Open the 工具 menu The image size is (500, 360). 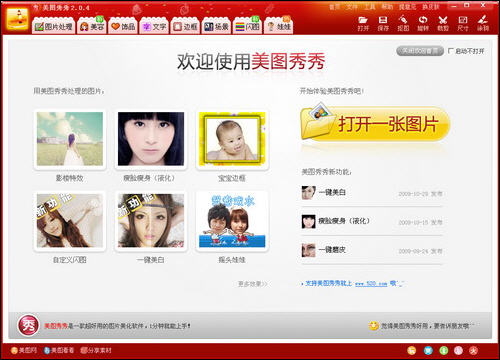coord(369,7)
